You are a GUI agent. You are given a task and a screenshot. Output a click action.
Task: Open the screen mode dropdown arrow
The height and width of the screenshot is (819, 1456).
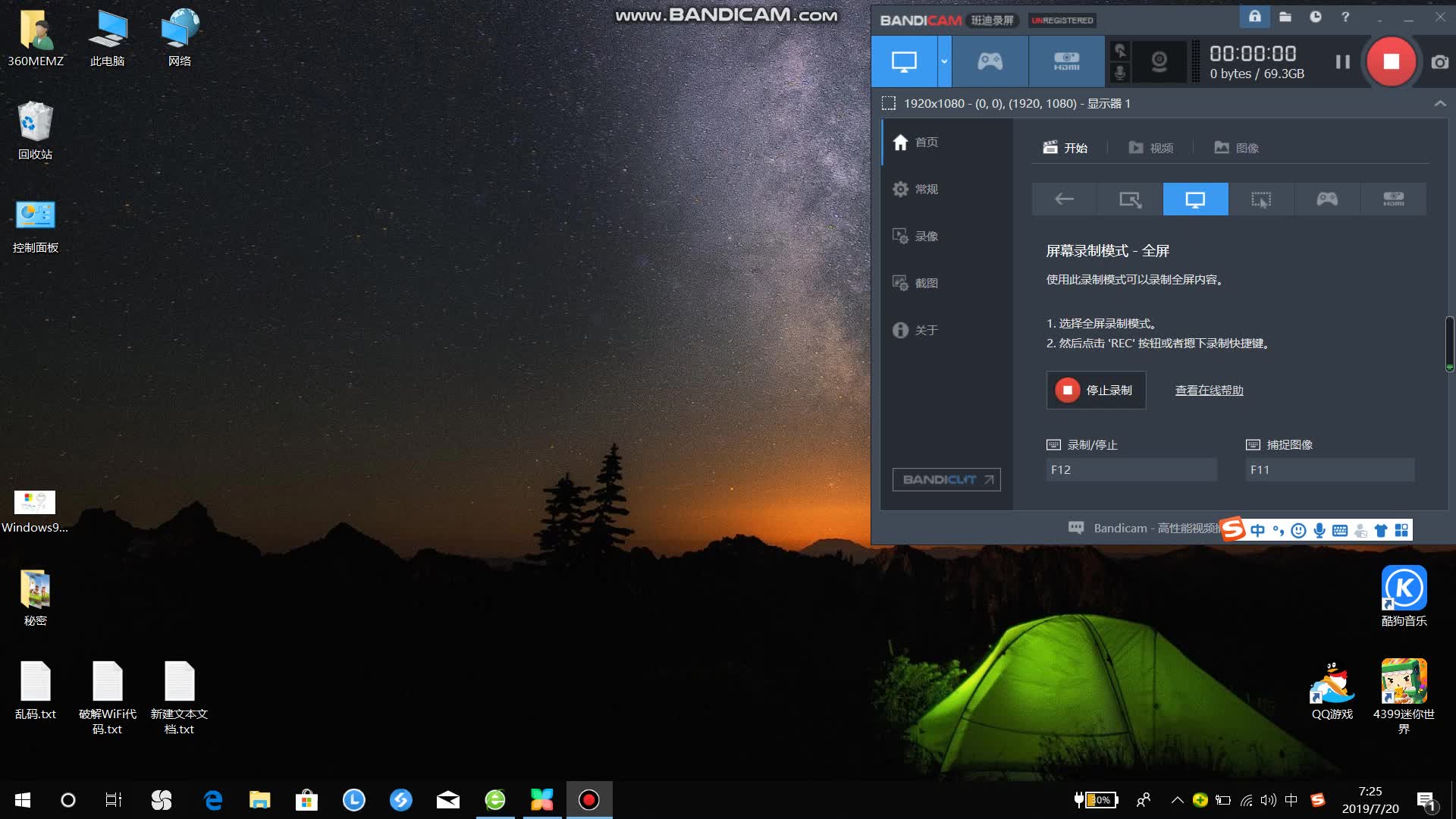(x=943, y=61)
